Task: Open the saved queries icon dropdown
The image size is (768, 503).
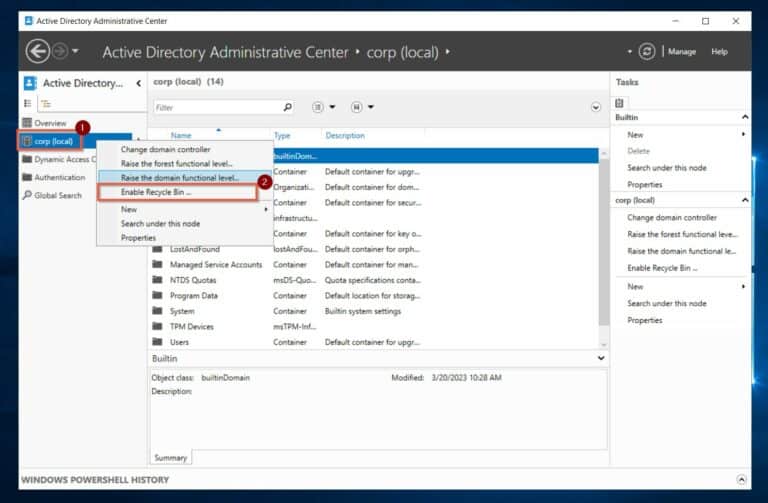Action: [362, 107]
